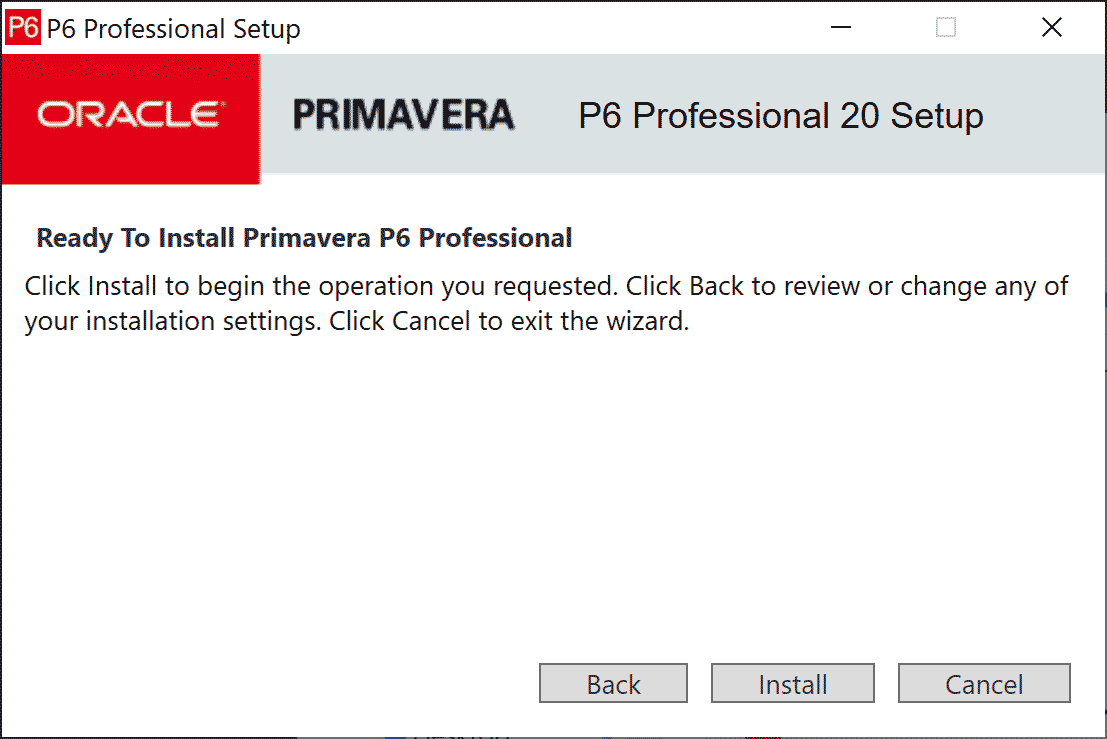Go Back to review installation settings
Image resolution: width=1107 pixels, height=739 pixels.
(613, 684)
